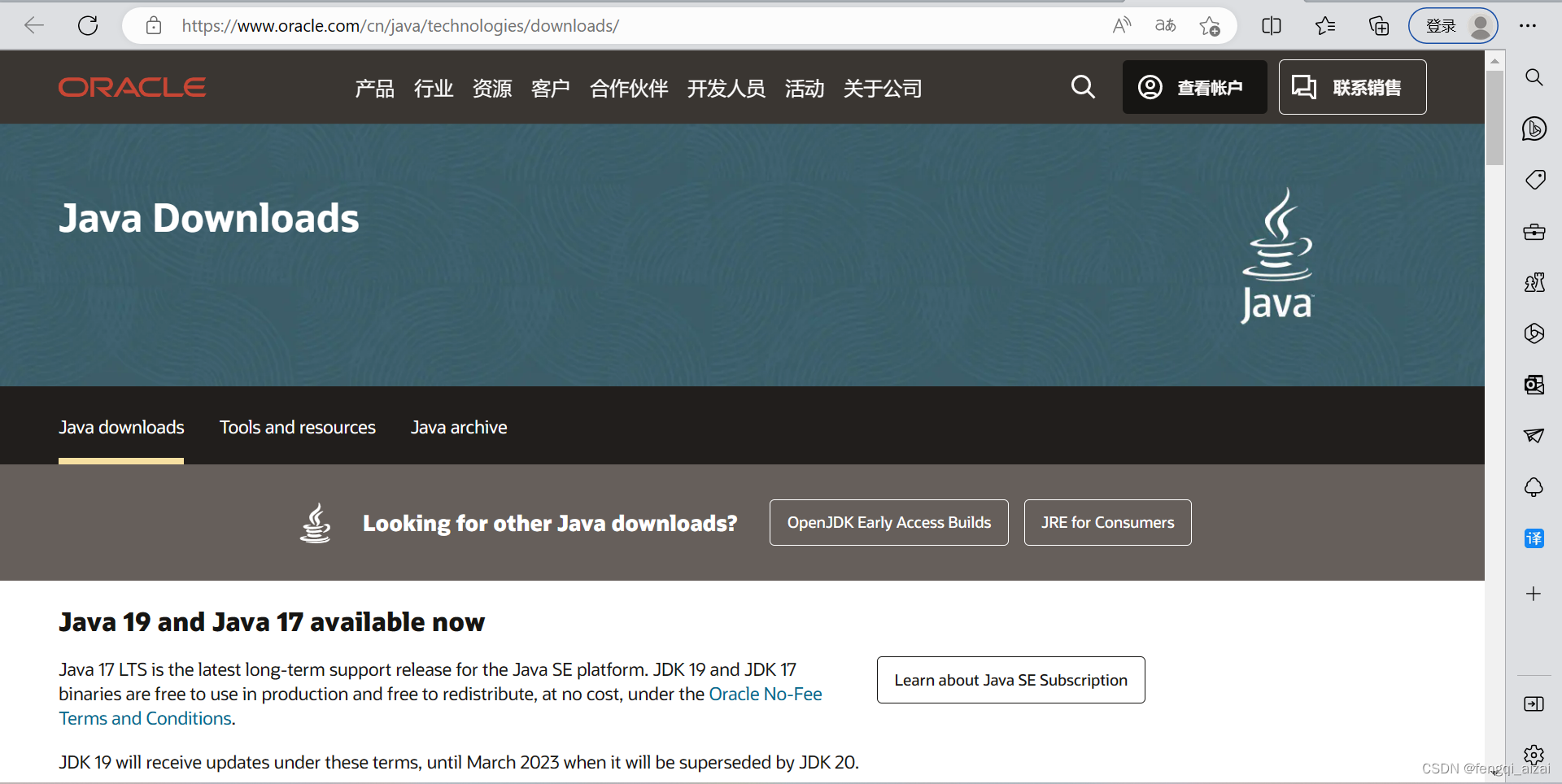This screenshot has width=1562, height=784.
Task: Open the 客户 menu
Action: [551, 88]
